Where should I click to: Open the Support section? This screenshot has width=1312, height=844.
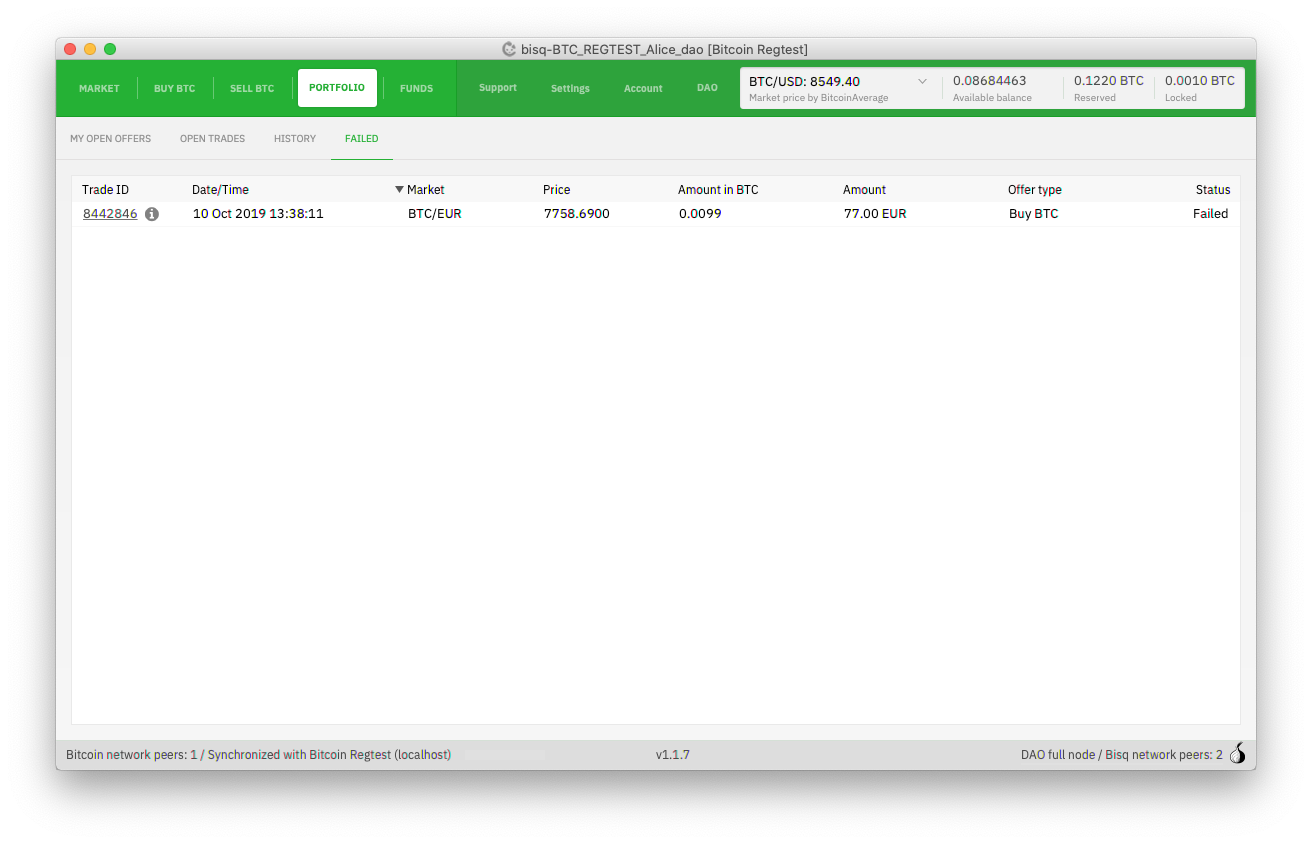[x=498, y=88]
